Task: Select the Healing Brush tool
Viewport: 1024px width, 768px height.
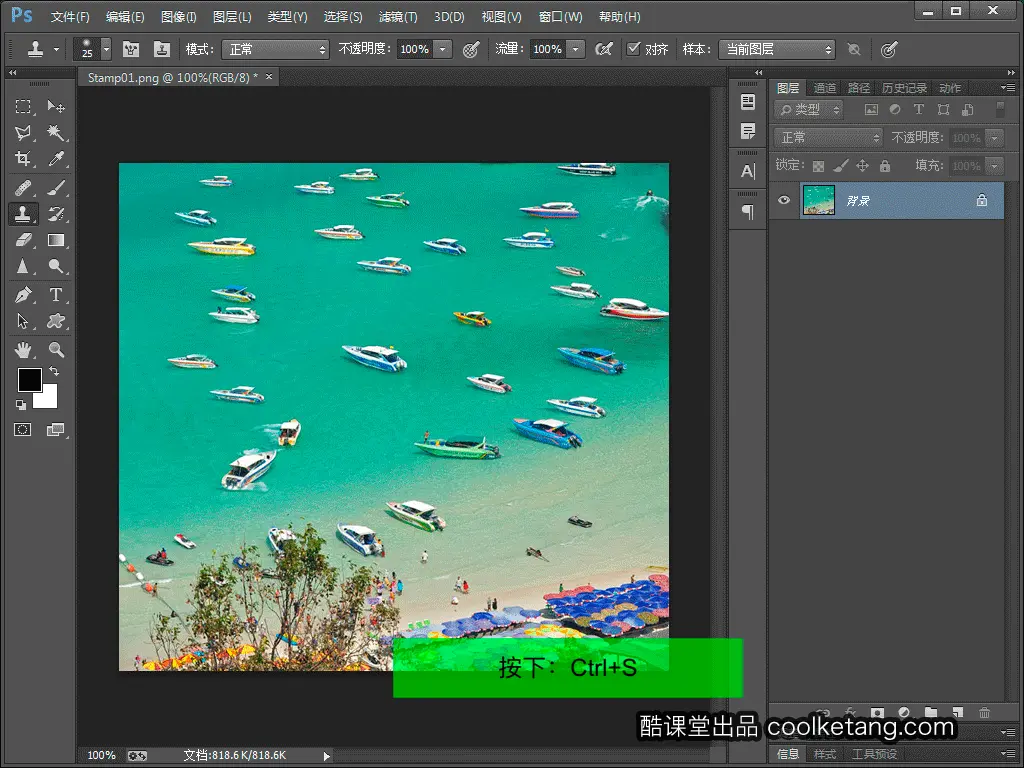Action: pos(23,188)
